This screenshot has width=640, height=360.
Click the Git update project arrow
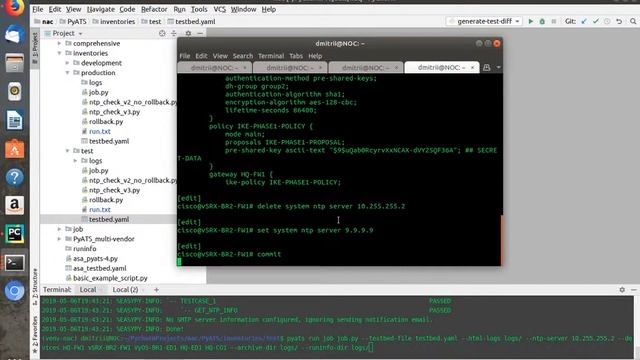[x=584, y=21]
